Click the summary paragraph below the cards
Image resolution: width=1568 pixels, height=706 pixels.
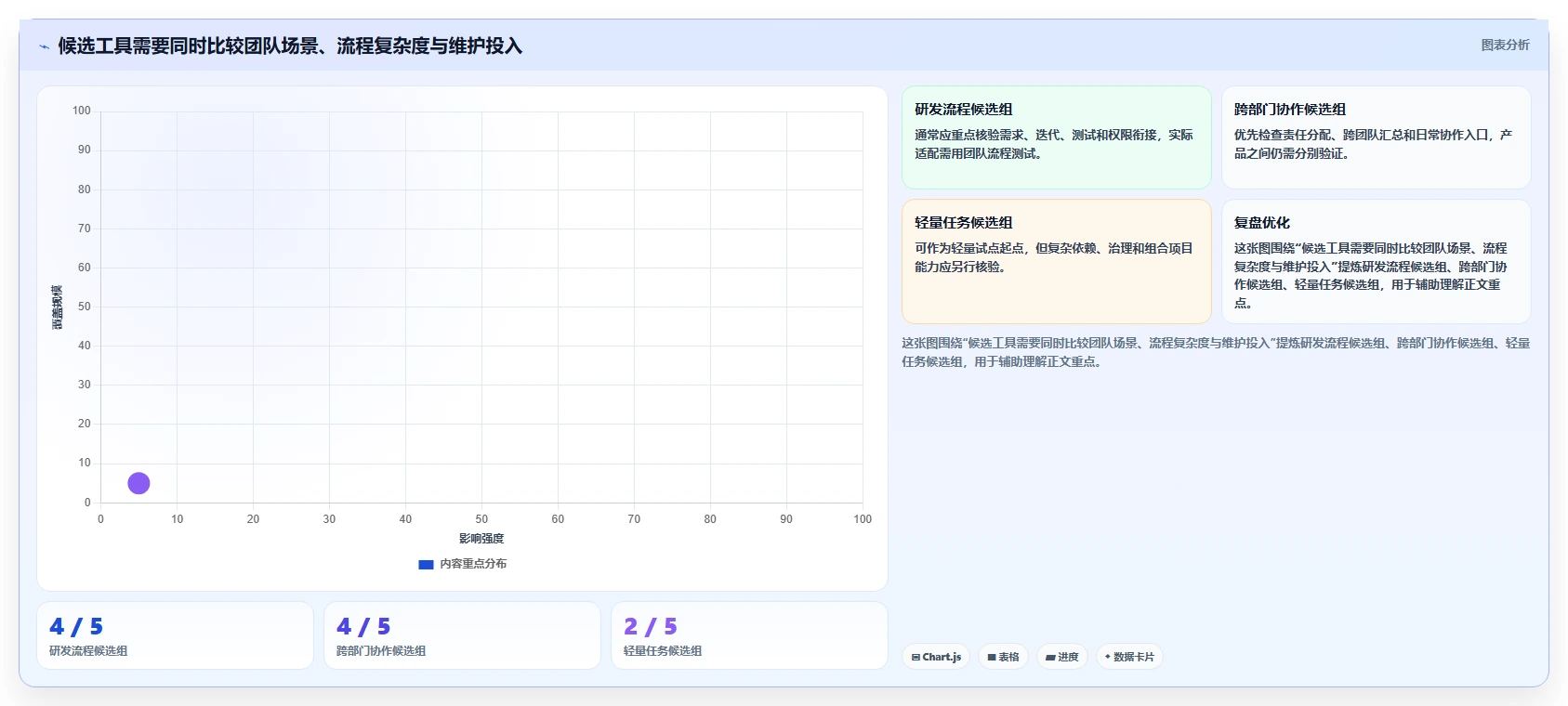pos(1216,352)
